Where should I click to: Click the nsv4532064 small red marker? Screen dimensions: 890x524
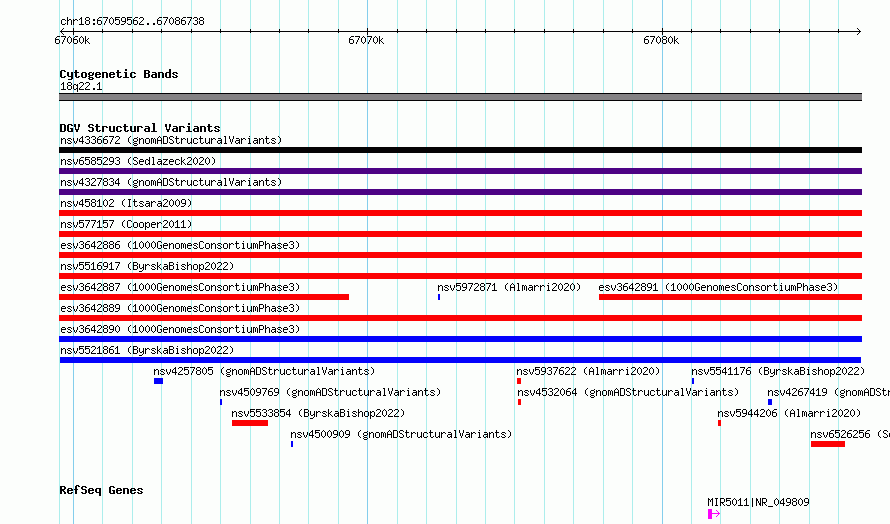519,402
